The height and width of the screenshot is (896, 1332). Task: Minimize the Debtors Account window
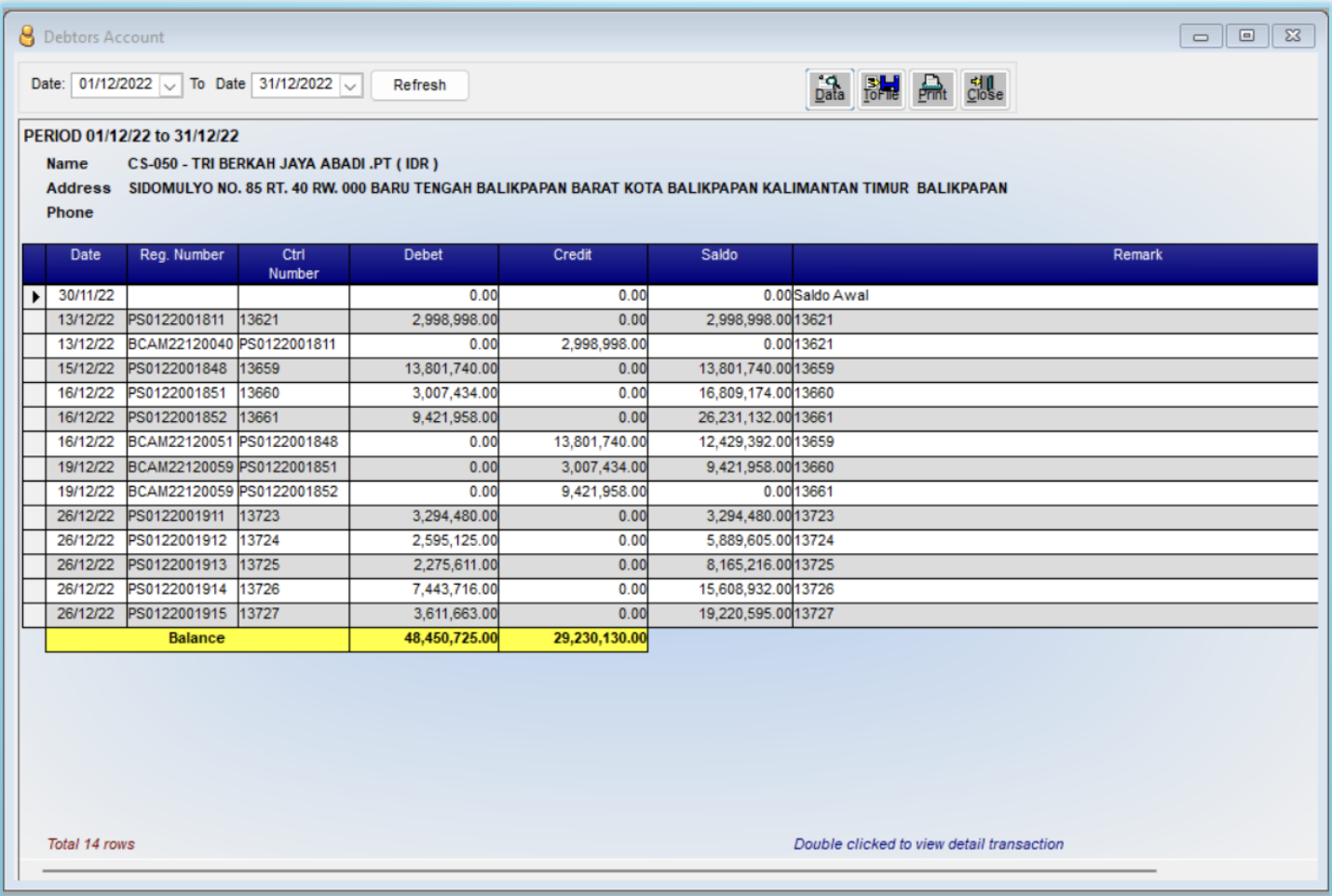click(x=1201, y=36)
